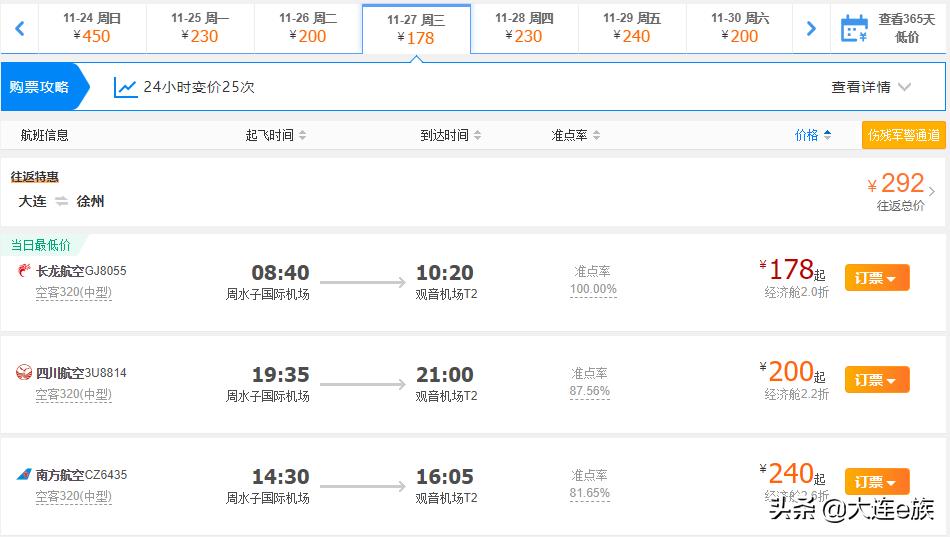Click 经济舱2.2折 discount text
The height and width of the screenshot is (537, 950).
[x=797, y=394]
